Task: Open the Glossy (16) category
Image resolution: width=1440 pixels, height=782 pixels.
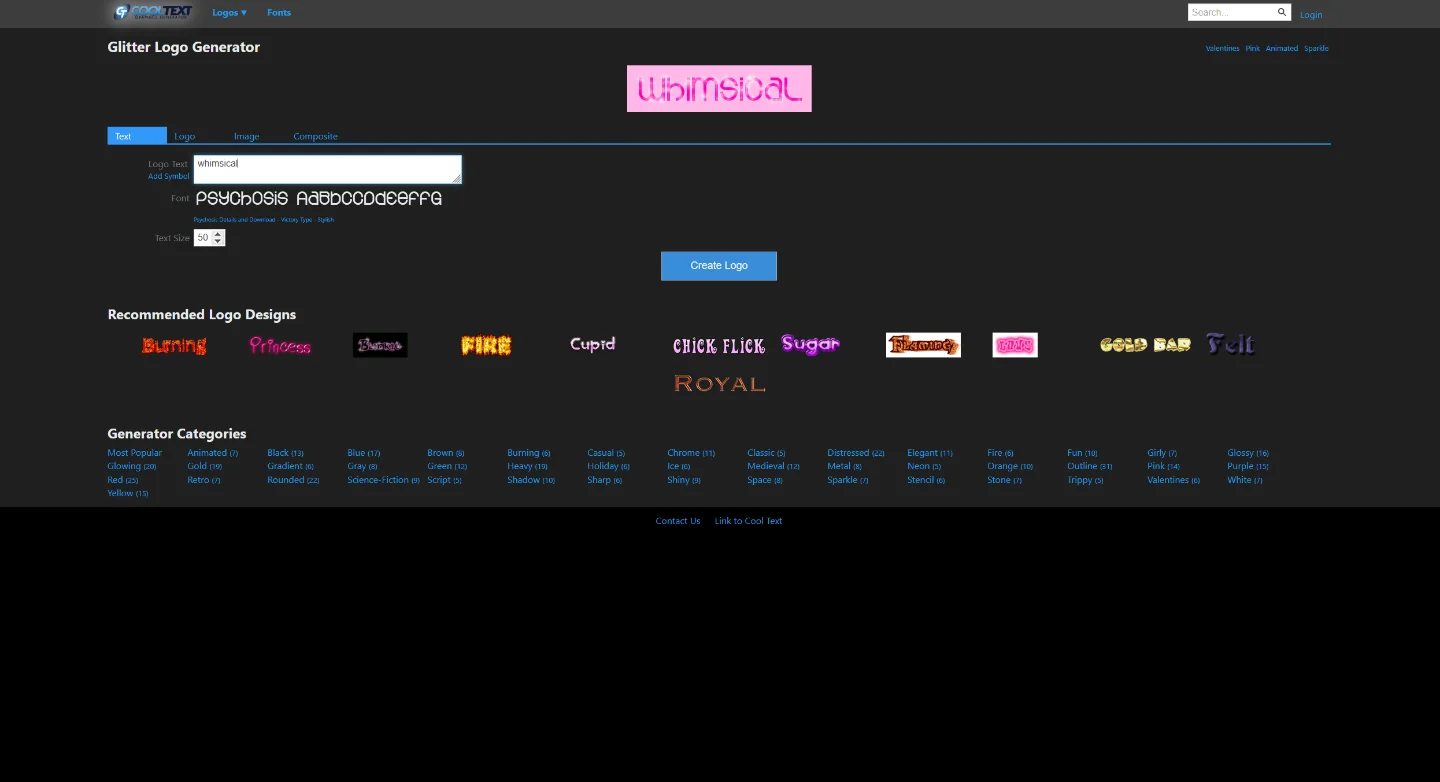Action: [1248, 453]
